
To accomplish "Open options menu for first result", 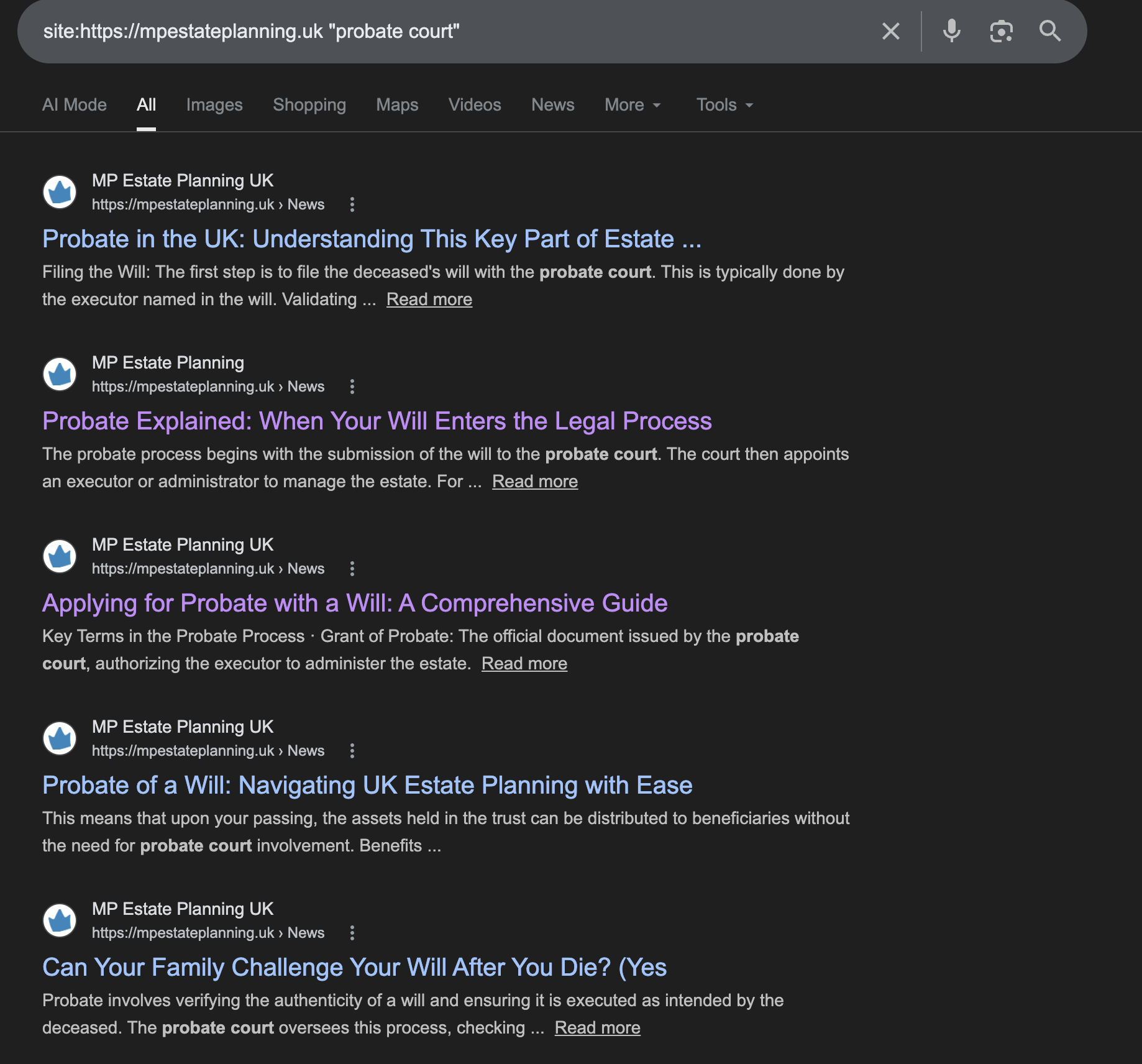I will coord(352,204).
